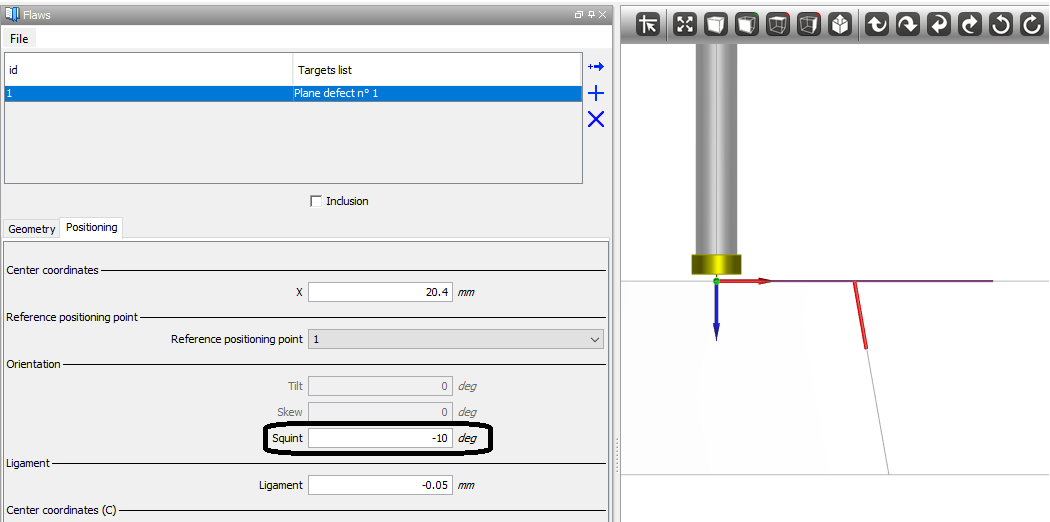Click the rotate icon with arrow pointing right
1050x522 pixels.
(970, 25)
